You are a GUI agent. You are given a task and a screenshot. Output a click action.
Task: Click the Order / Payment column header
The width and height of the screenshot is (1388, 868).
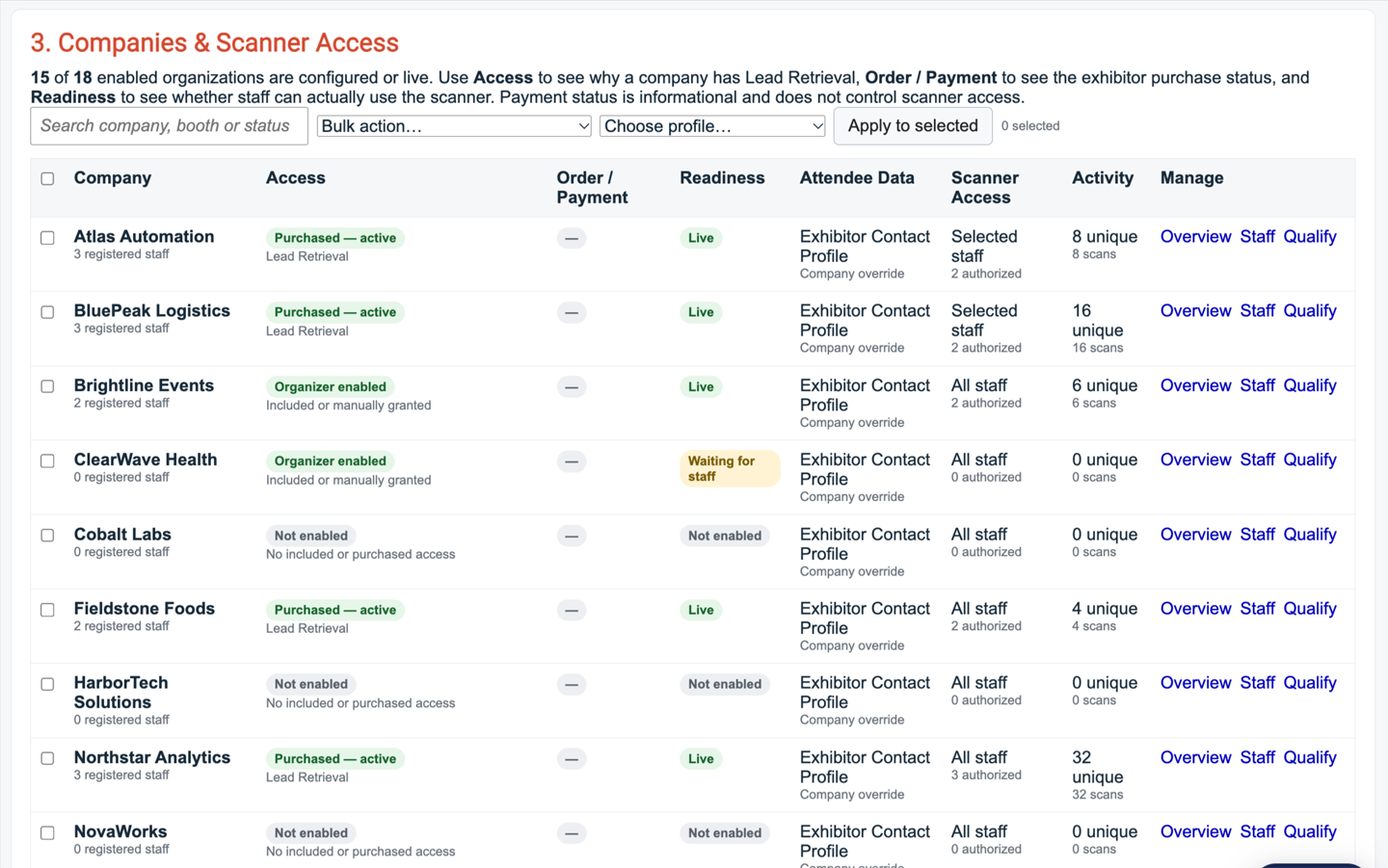[592, 188]
